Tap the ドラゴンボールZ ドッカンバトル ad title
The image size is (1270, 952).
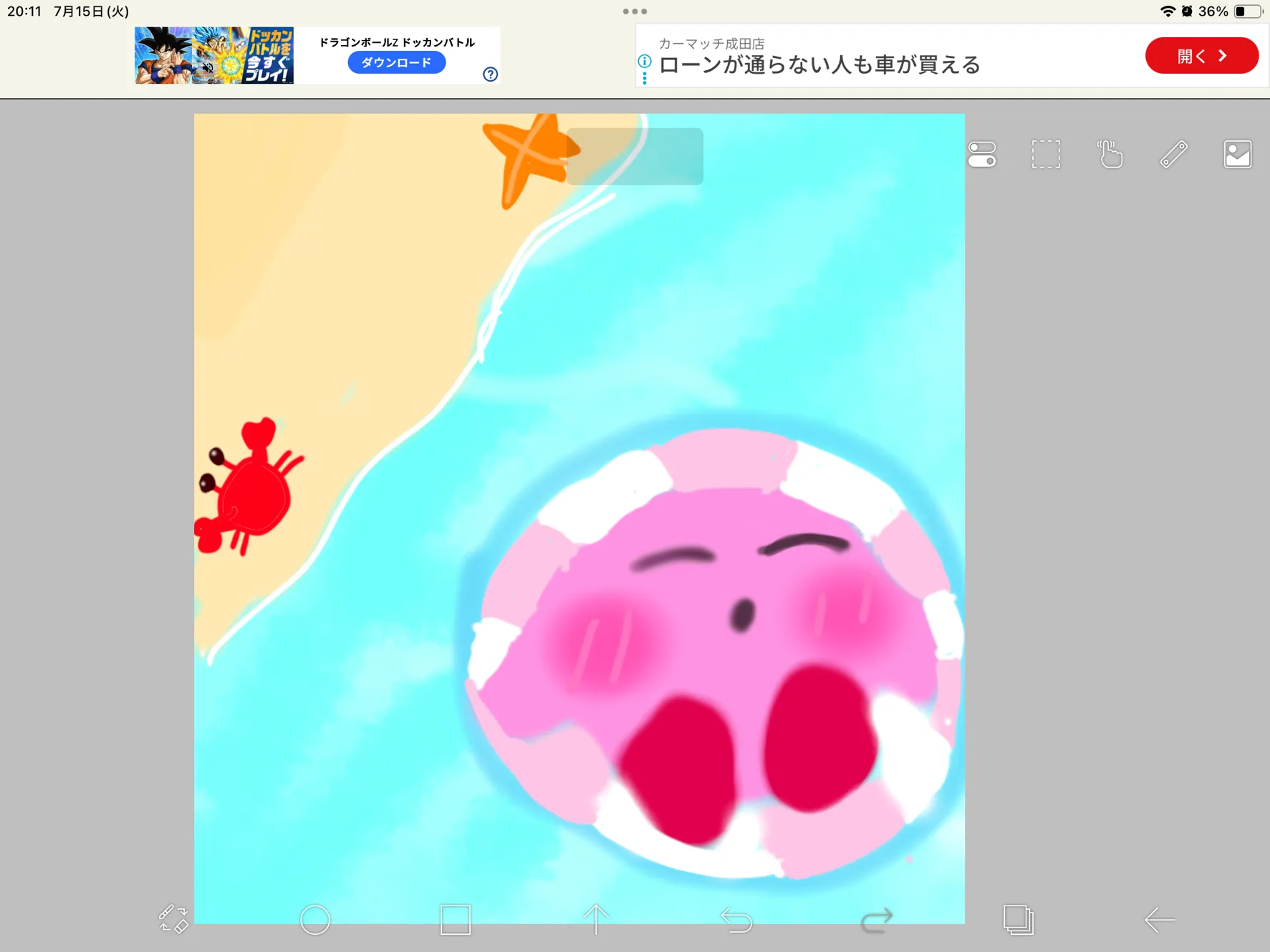click(397, 42)
